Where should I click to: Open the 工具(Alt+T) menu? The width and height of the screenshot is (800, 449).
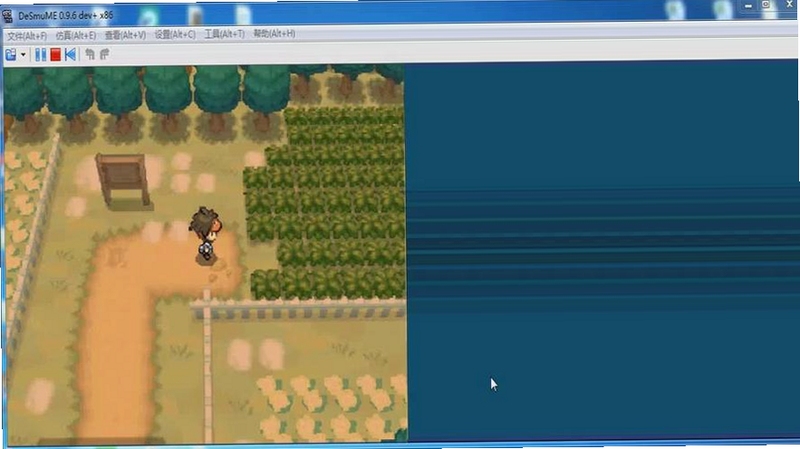224,34
